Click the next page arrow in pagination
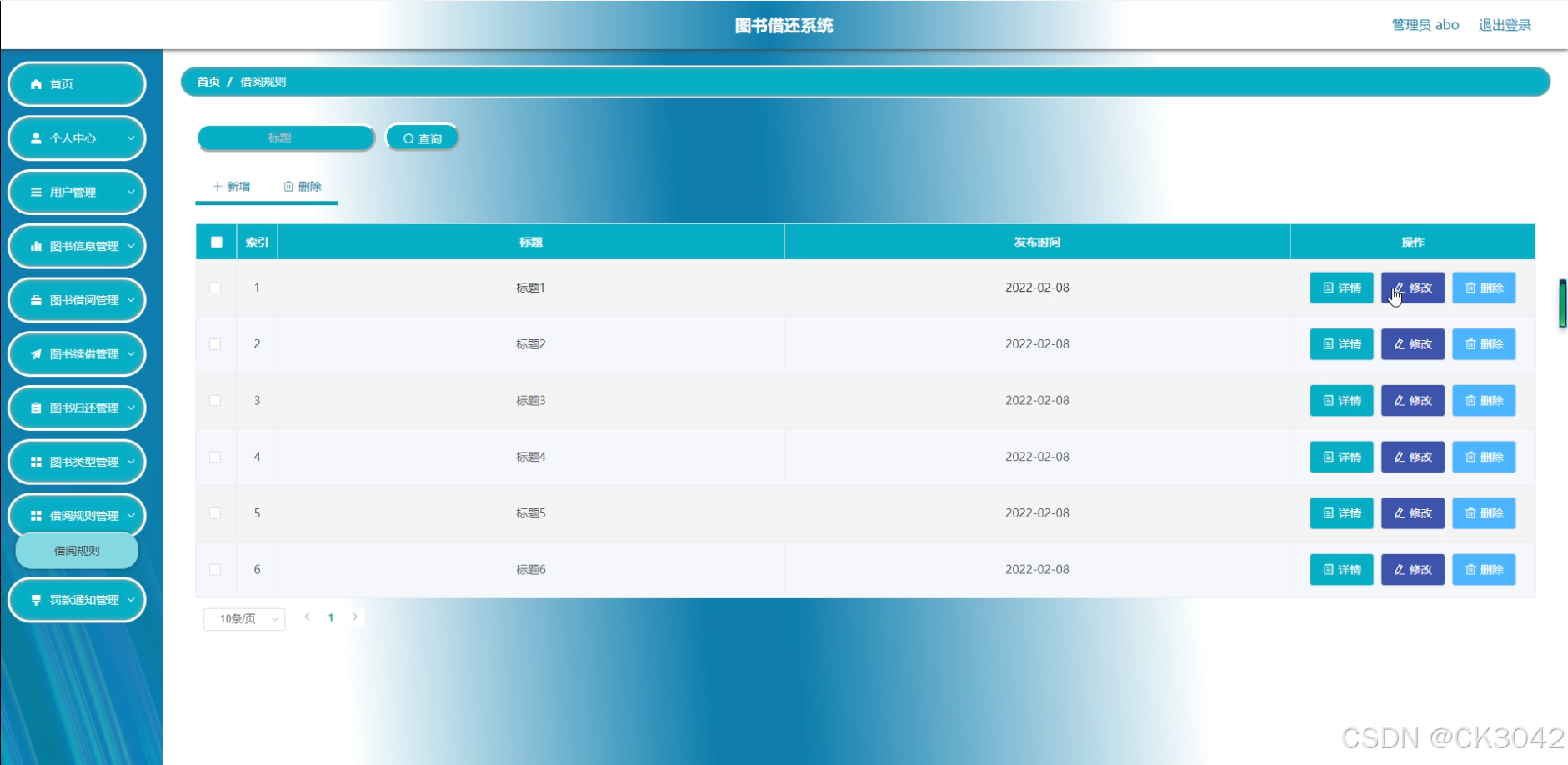This screenshot has height=765, width=1568. tap(355, 617)
